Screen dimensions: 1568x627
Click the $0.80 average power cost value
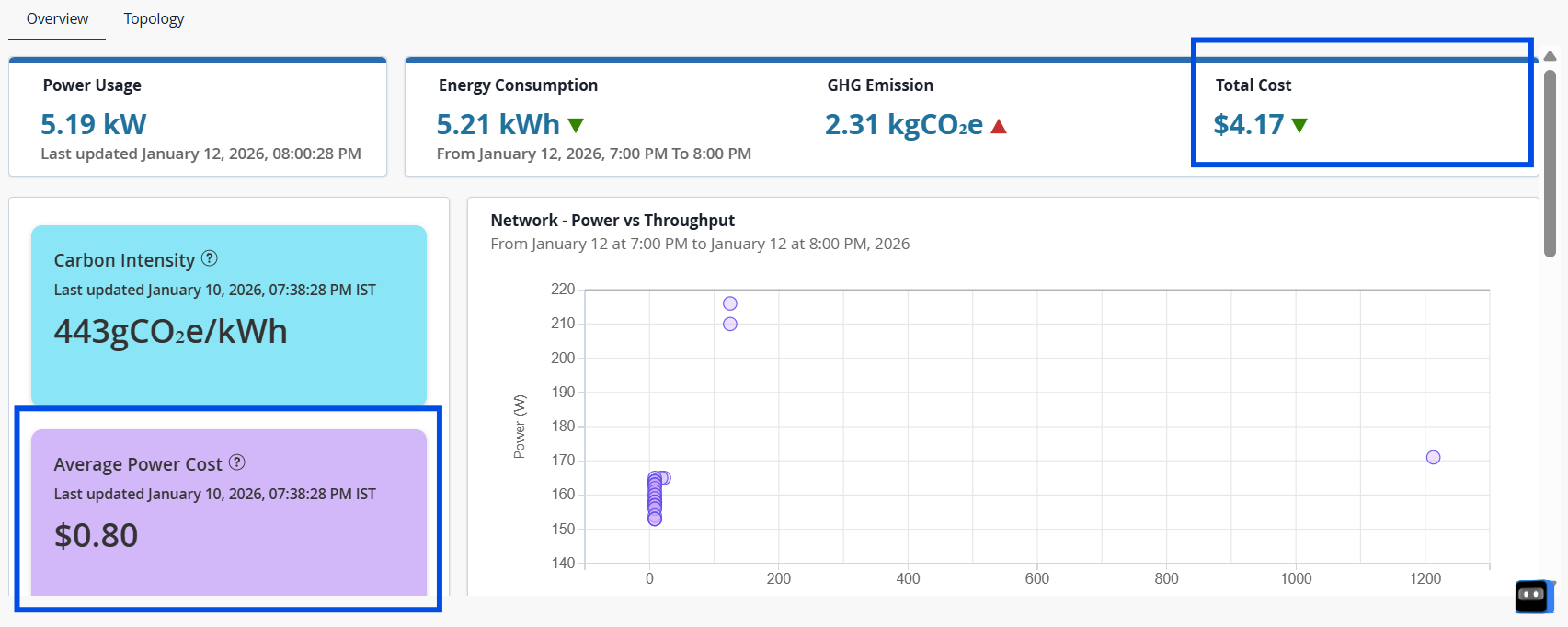[96, 535]
